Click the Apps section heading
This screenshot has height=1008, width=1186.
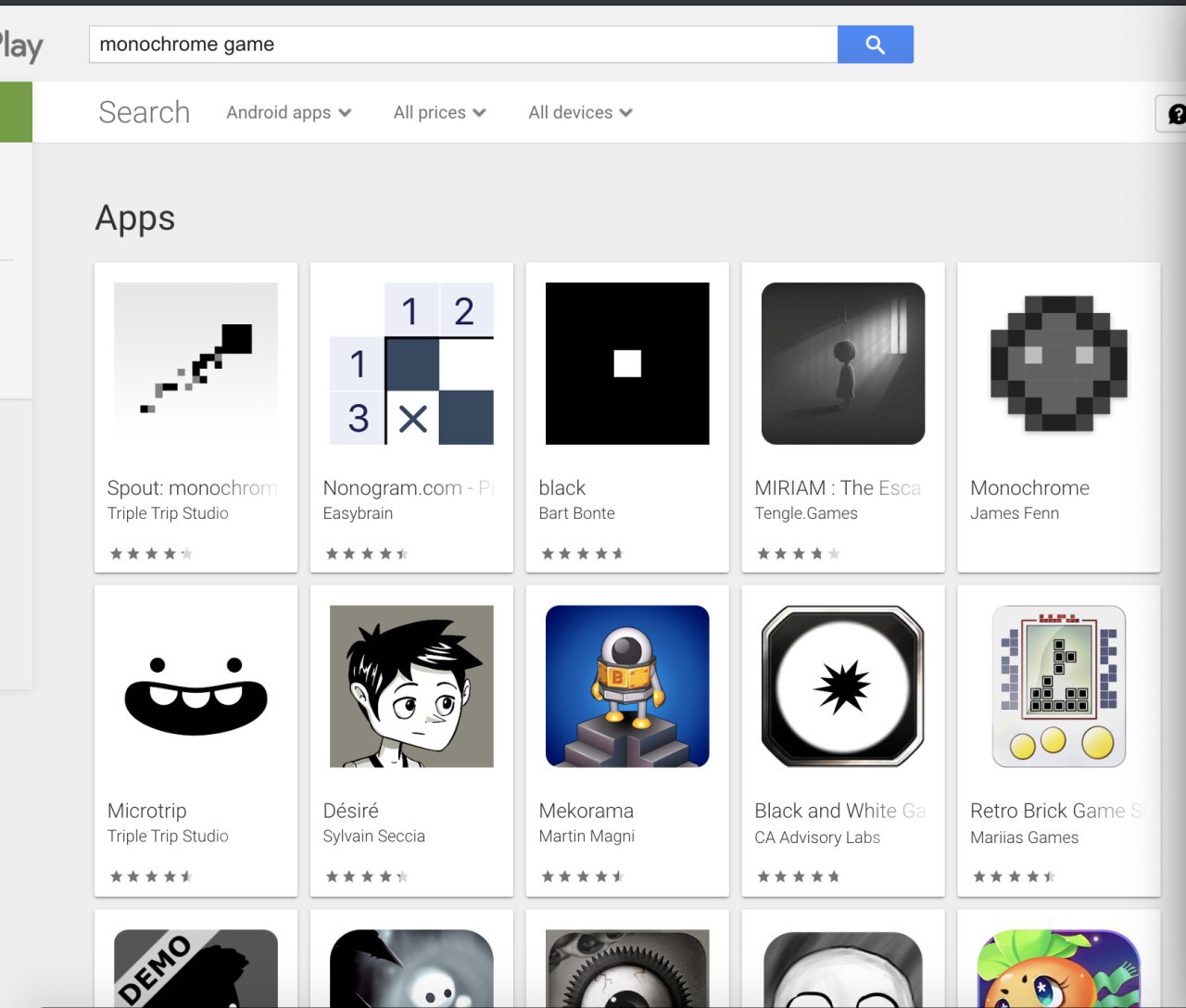click(135, 219)
